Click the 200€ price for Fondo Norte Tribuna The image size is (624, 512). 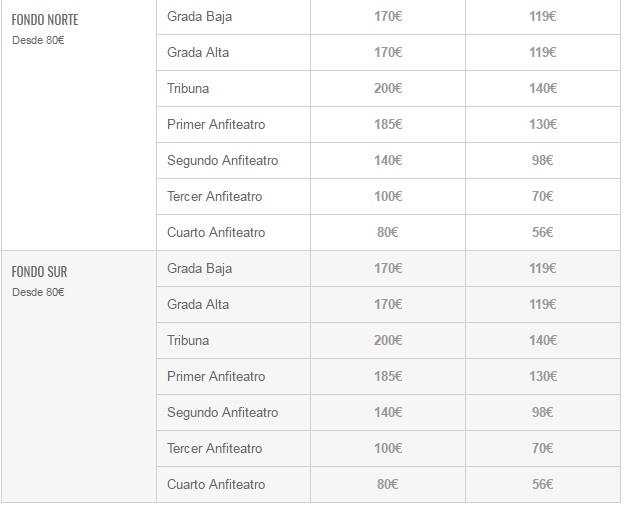[387, 88]
